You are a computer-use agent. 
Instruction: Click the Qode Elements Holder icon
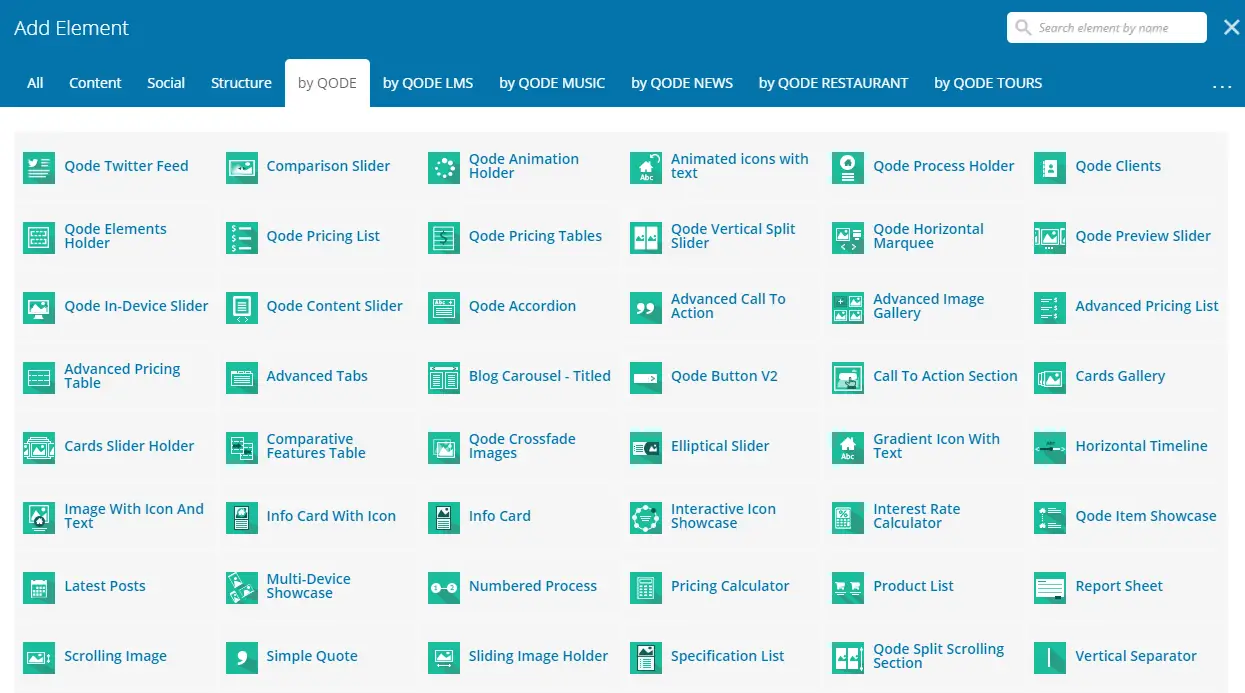point(39,237)
